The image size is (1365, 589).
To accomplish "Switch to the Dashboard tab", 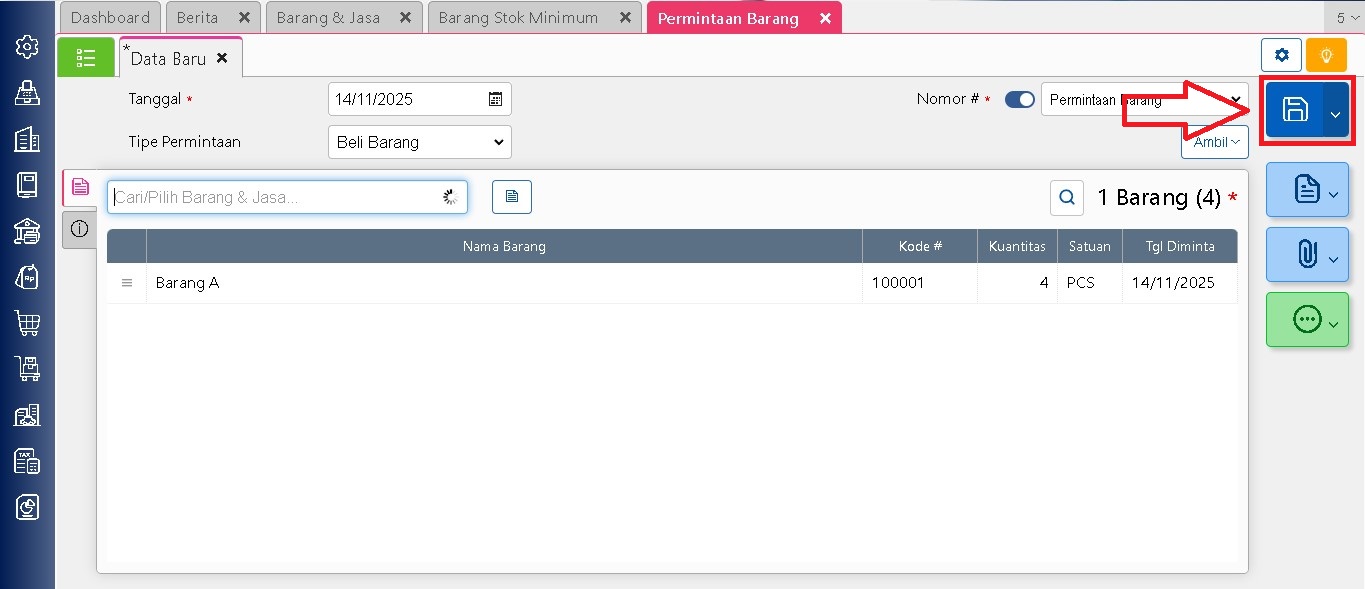I will [110, 18].
